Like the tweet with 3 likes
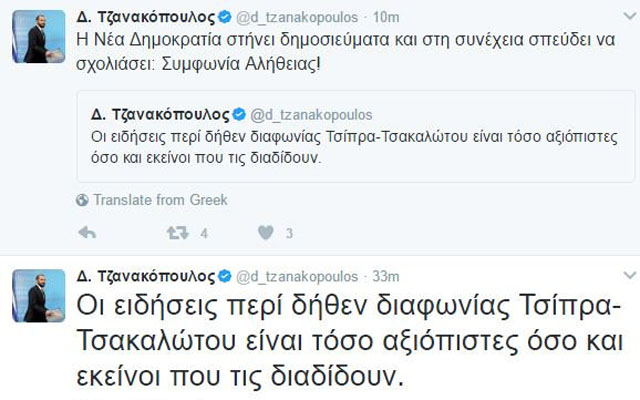The width and height of the screenshot is (640, 400). (266, 233)
